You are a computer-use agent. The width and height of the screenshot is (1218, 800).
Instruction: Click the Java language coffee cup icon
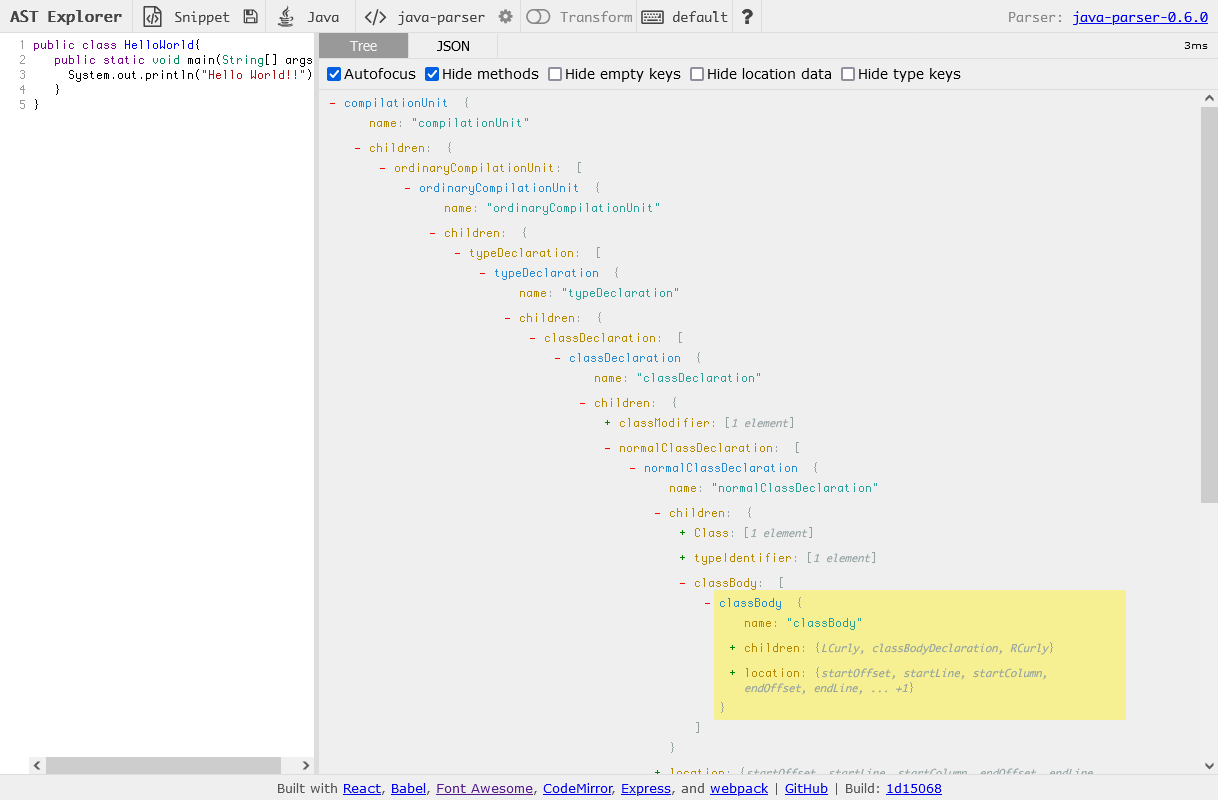[x=286, y=17]
